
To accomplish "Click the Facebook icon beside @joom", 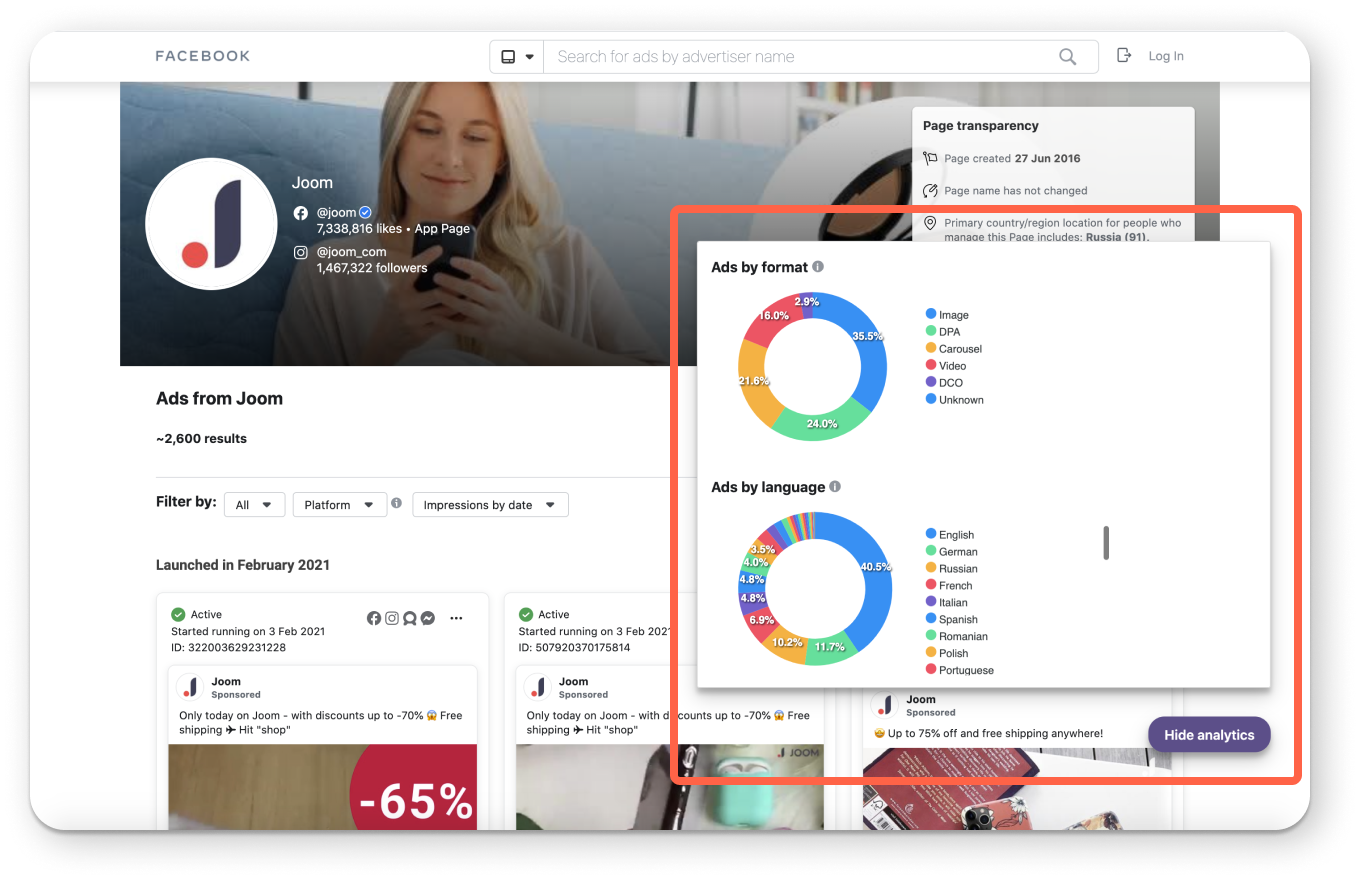I will tap(300, 213).
